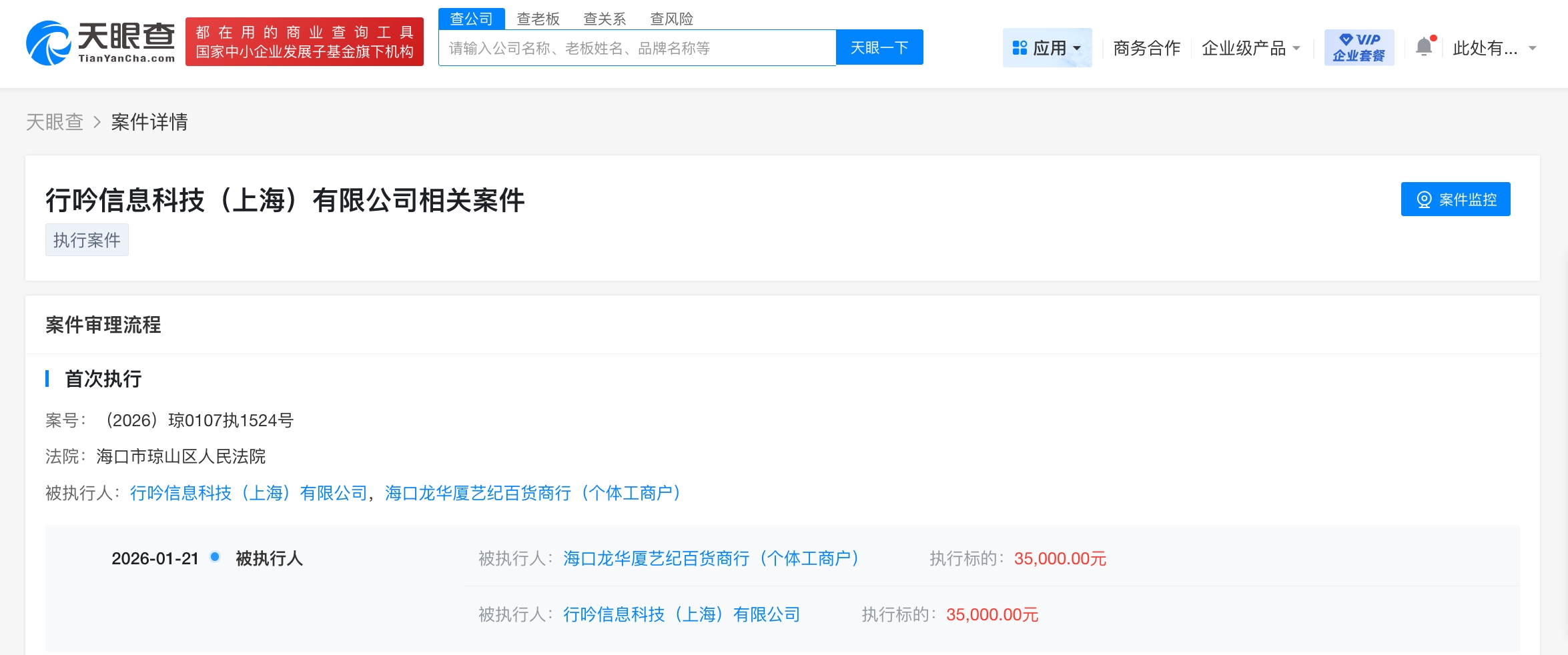The image size is (1568, 655).
Task: Open 海口龙华厦艺纪百货商行 link in timeline row
Action: [711, 558]
